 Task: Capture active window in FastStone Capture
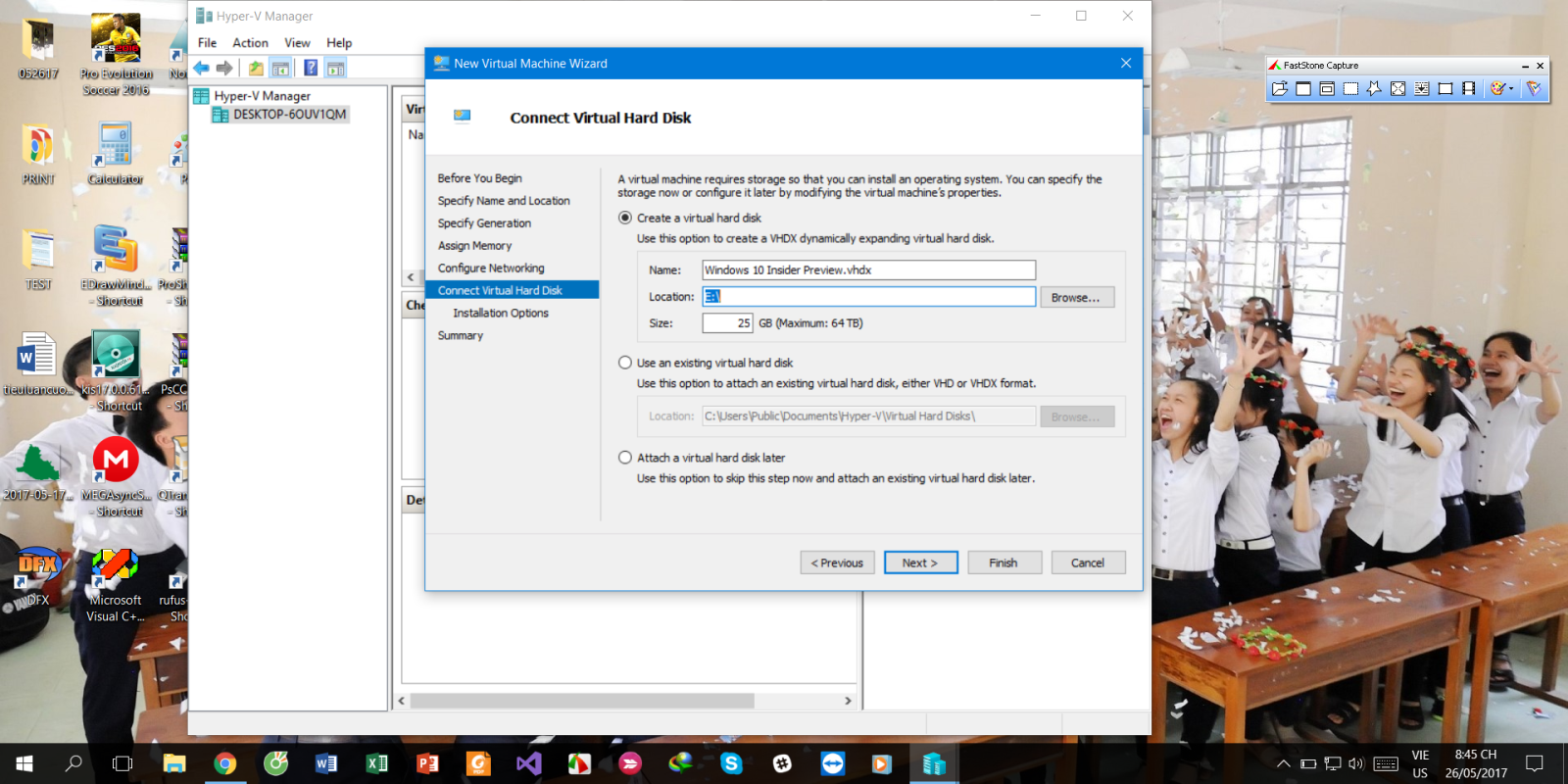click(x=1303, y=88)
